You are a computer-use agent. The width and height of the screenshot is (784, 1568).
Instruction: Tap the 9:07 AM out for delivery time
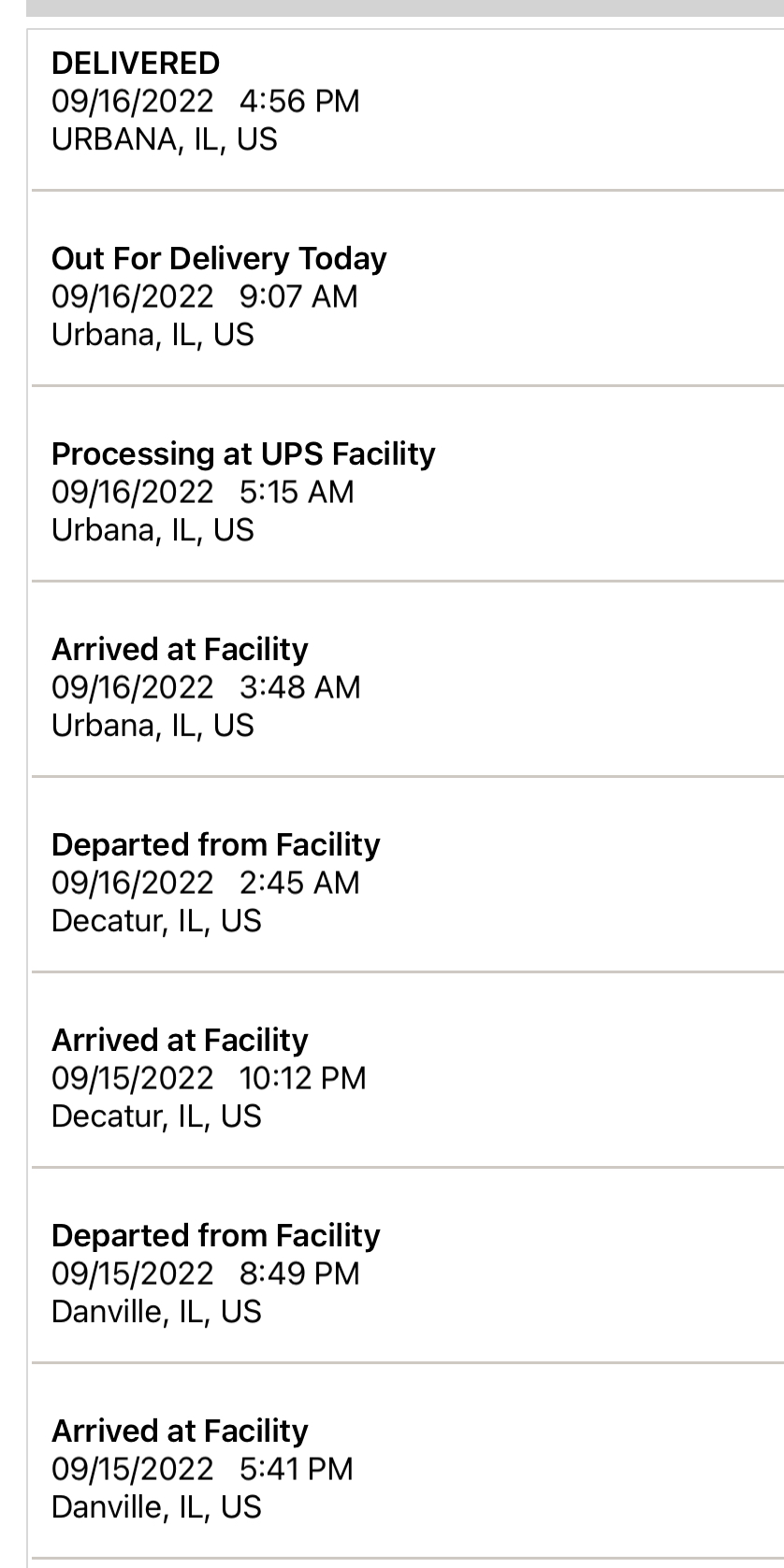[298, 296]
